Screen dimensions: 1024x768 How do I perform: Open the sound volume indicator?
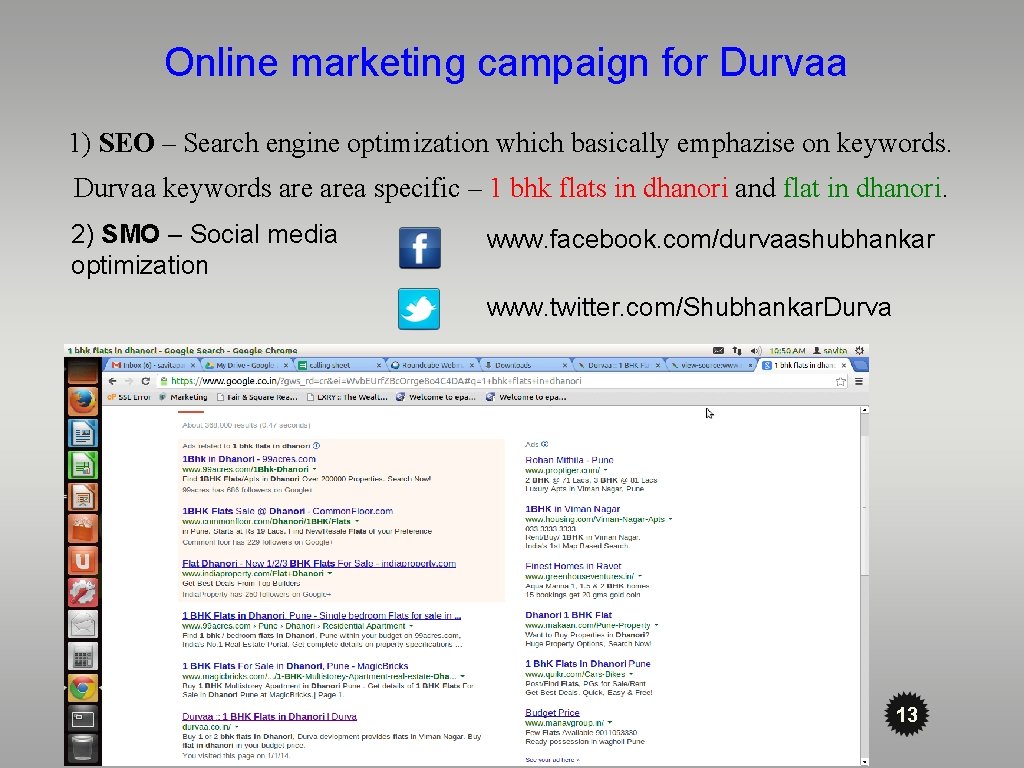click(x=756, y=351)
